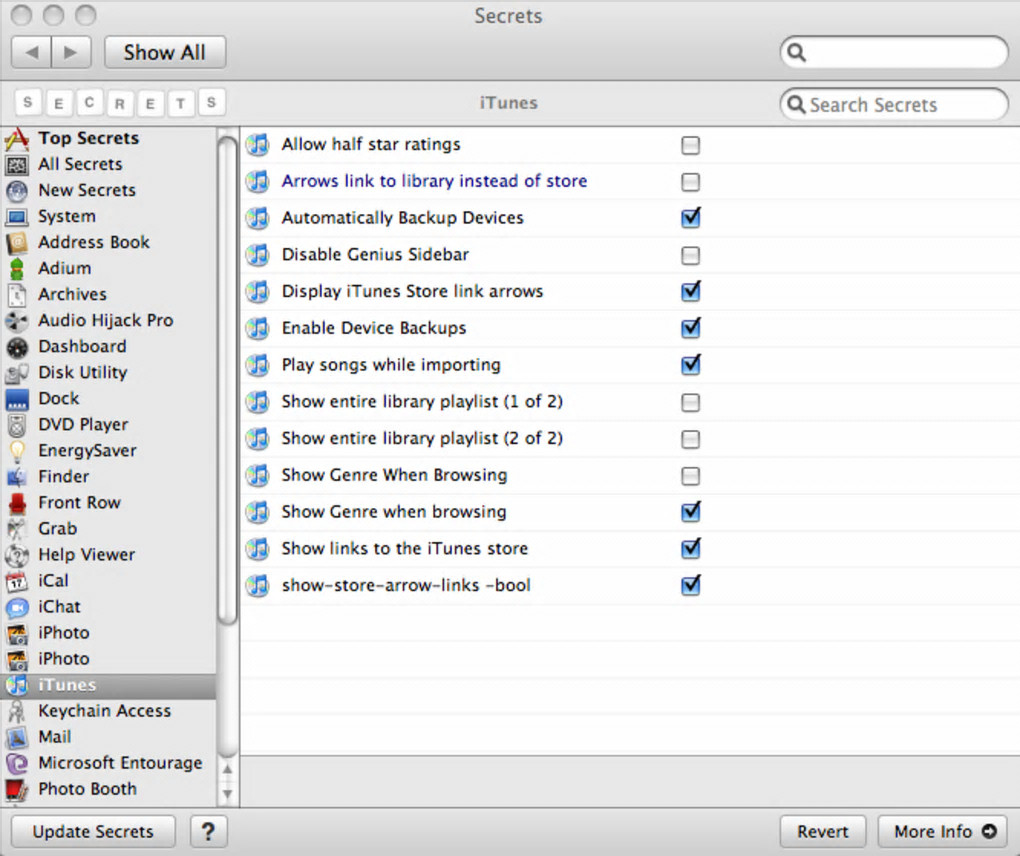Enable Allow half star ratings checkbox
This screenshot has width=1020, height=856.
[690, 144]
